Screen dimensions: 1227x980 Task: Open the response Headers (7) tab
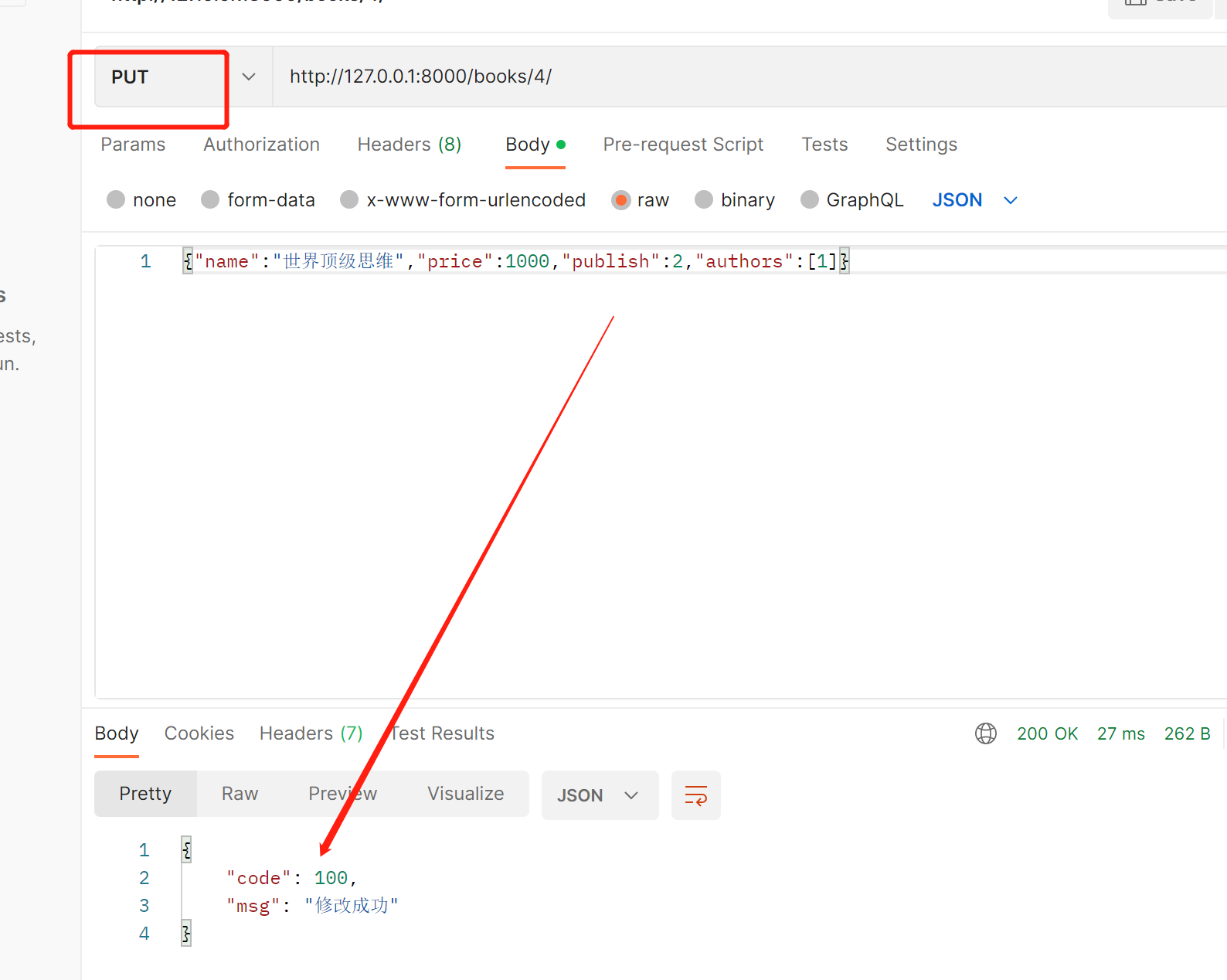click(x=311, y=733)
